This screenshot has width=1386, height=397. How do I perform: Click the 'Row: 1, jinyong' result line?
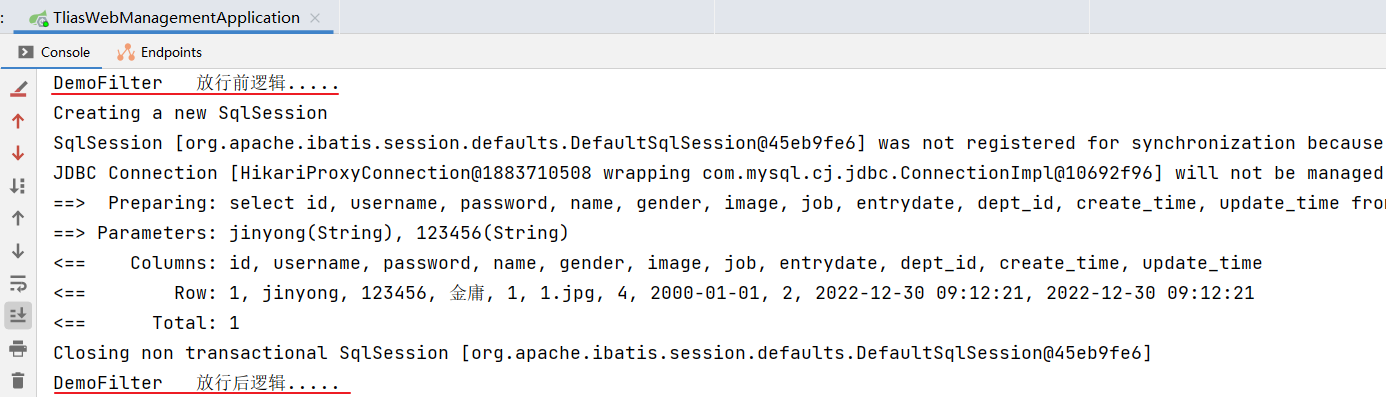(x=653, y=293)
